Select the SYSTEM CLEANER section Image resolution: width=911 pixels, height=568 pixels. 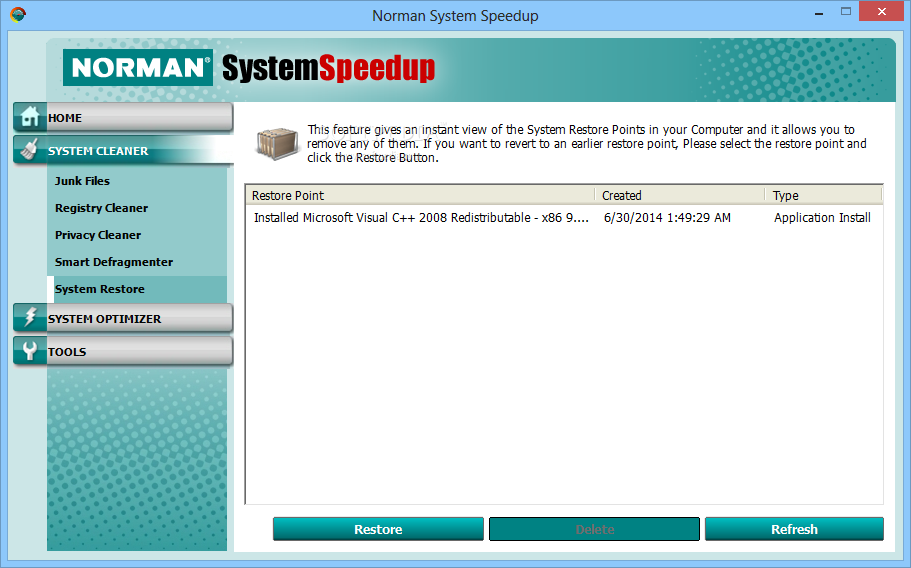123,150
